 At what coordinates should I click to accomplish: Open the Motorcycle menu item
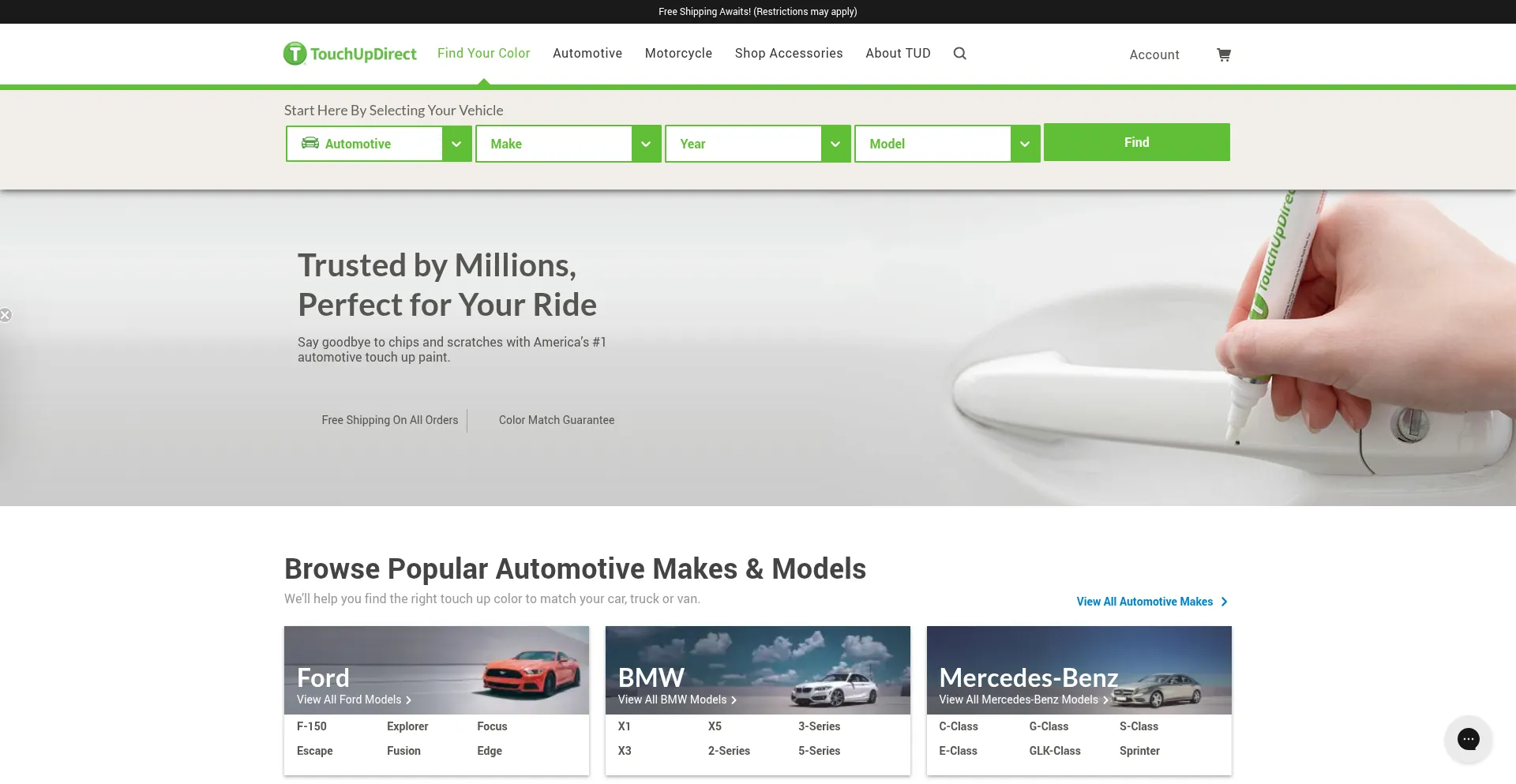point(678,54)
